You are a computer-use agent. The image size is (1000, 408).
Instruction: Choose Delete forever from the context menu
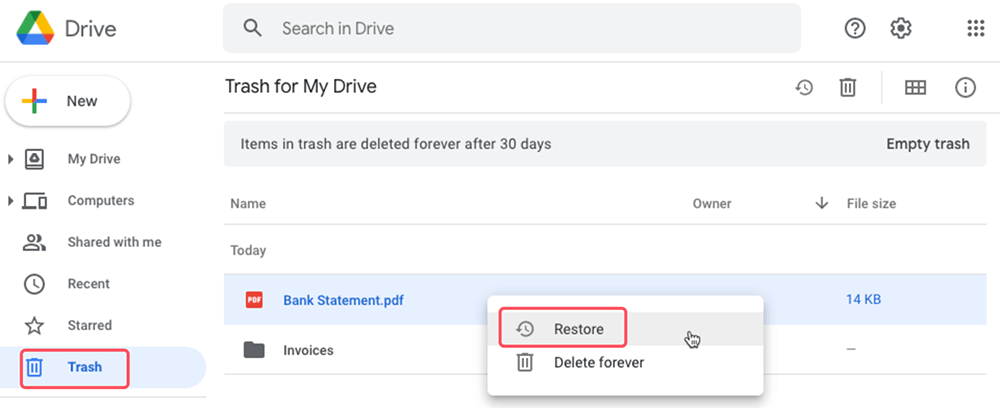(625, 363)
